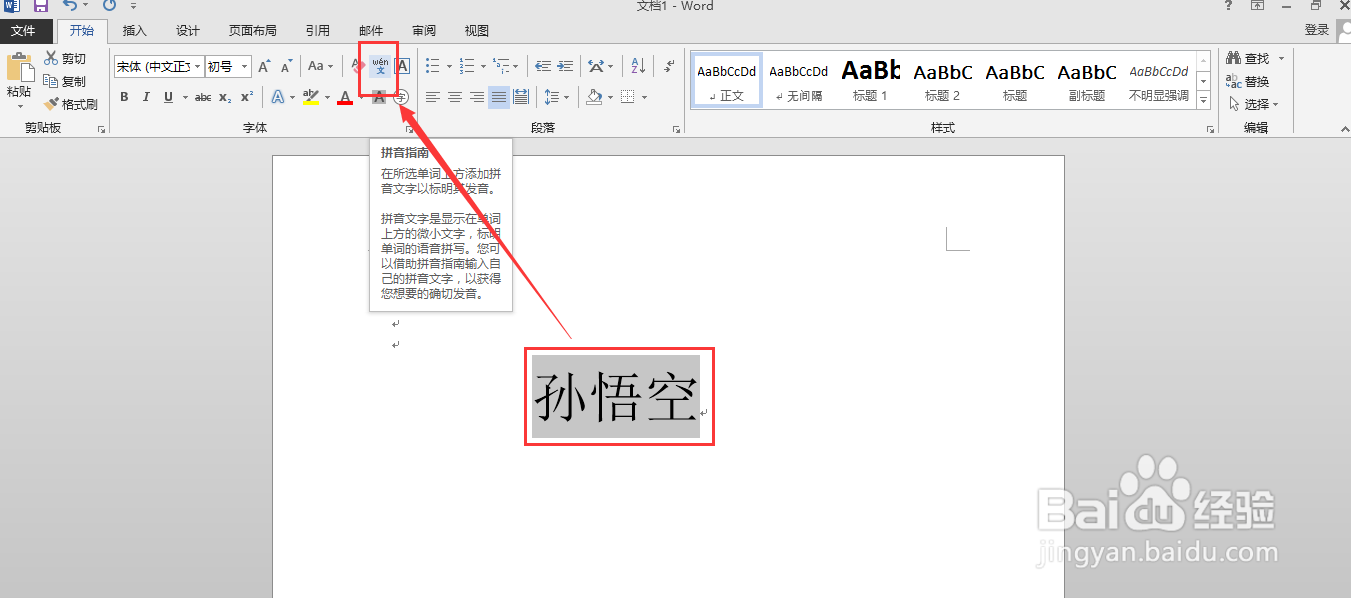The width and height of the screenshot is (1351, 598).
Task: Click the Replace (替换) button
Action: click(x=1248, y=82)
